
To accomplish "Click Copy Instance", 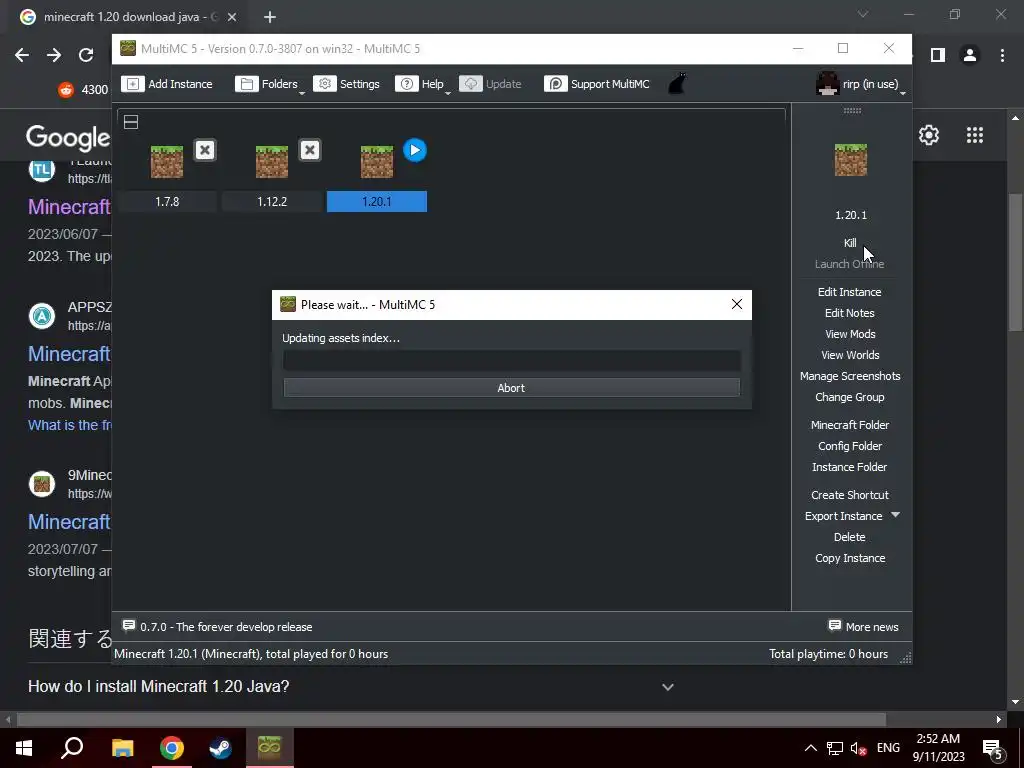I will 850,558.
